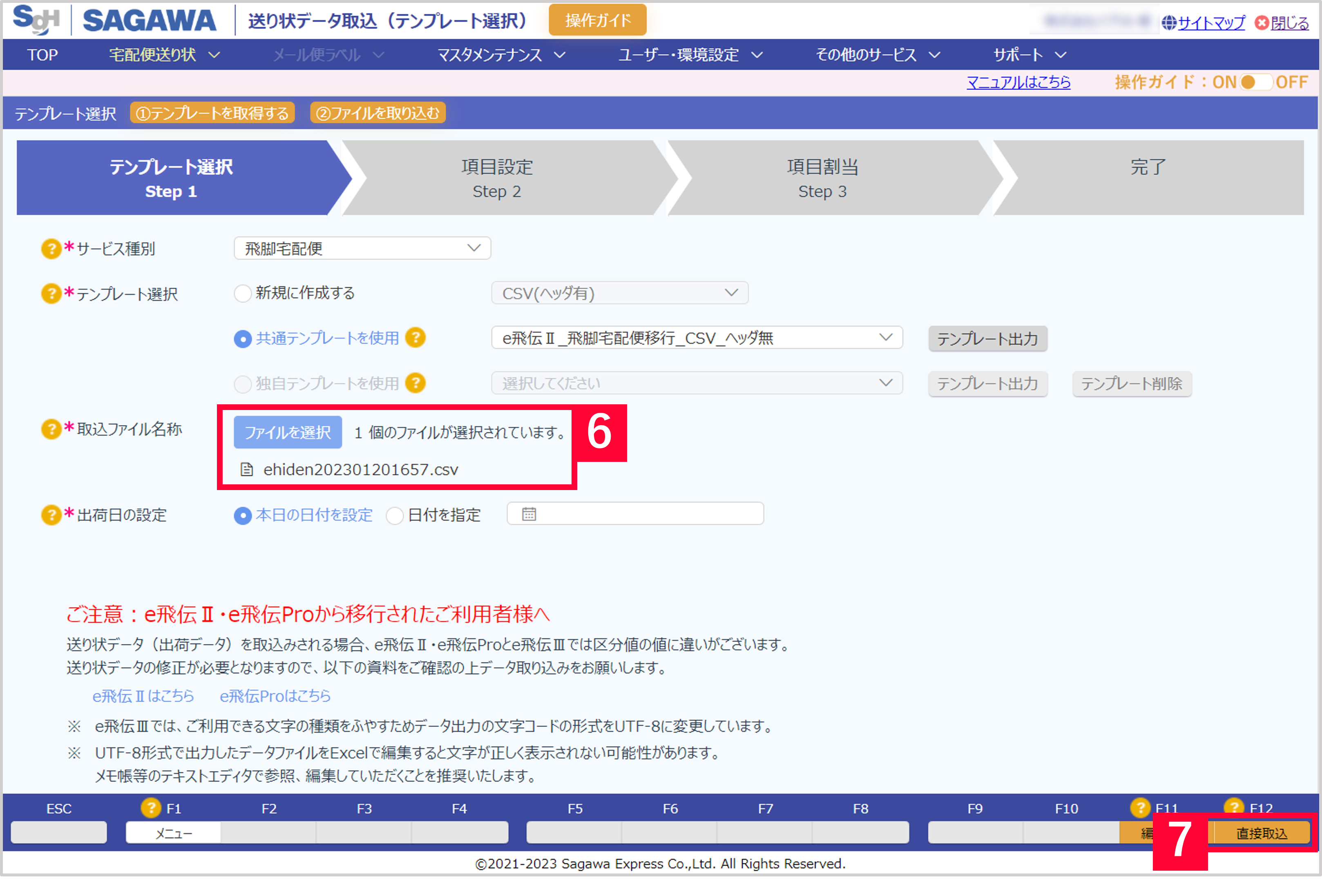Open the マニュアルはこちら link
The height and width of the screenshot is (896, 1322).
click(x=1018, y=82)
